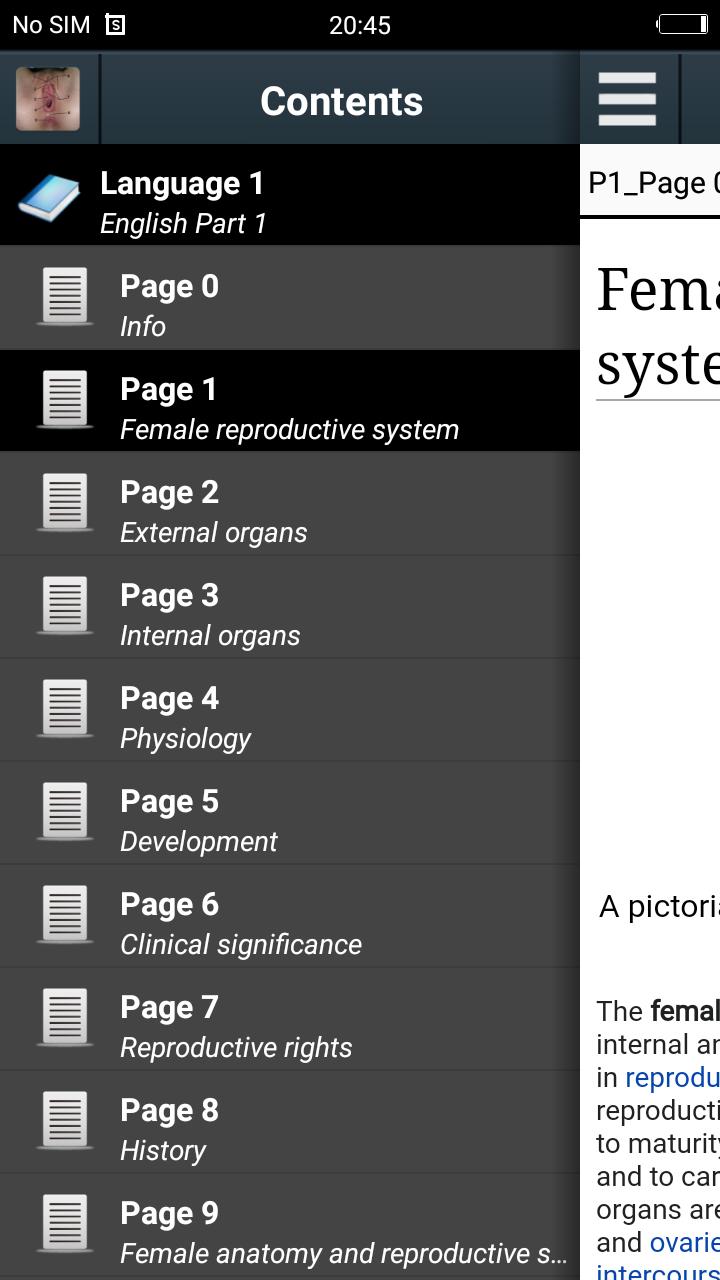Screen dimensions: 720x1280
Task: Open Page 6 Clinical significance
Action: [x=290, y=915]
